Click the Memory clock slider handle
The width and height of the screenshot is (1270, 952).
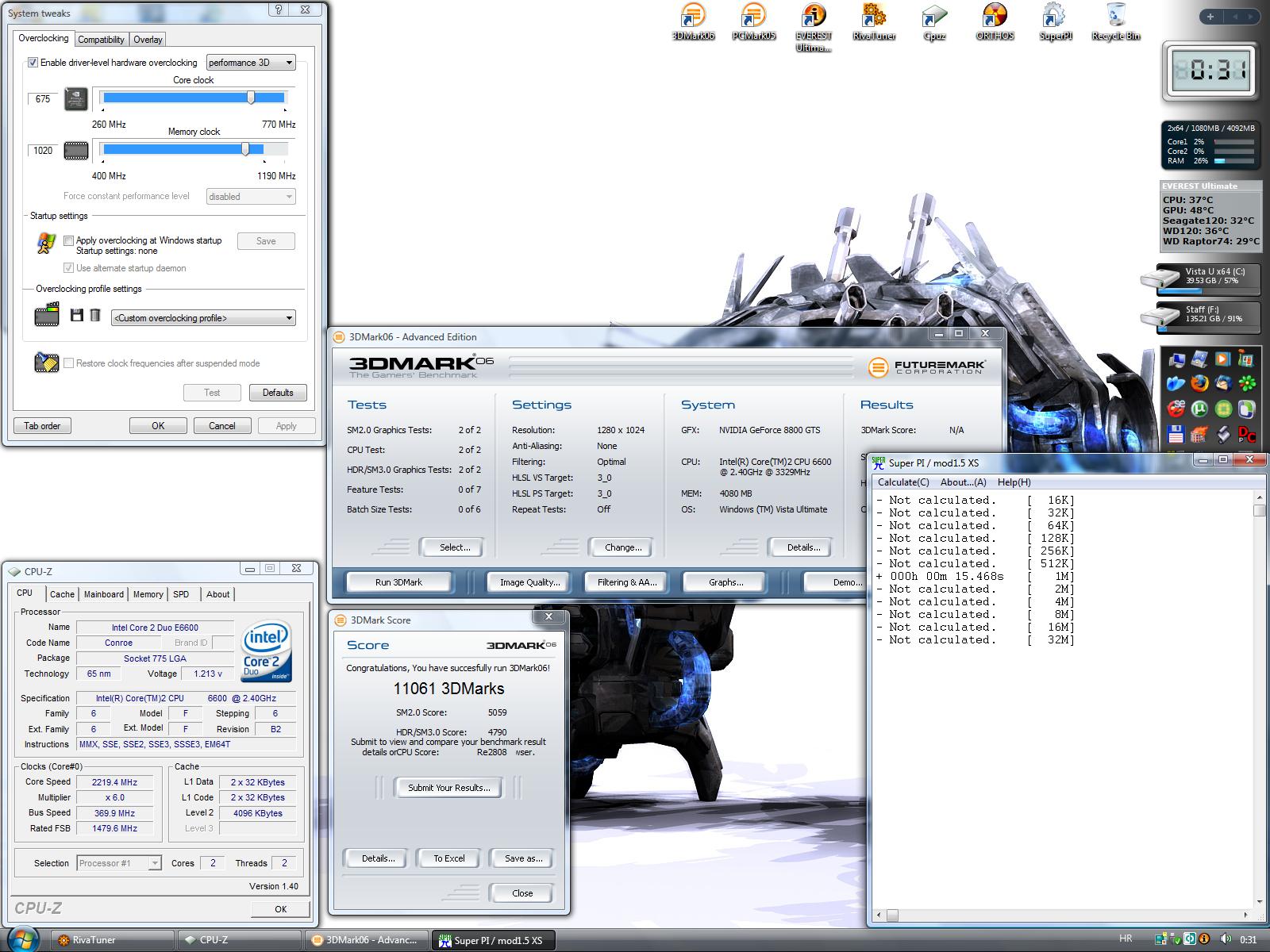pyautogui.click(x=245, y=149)
